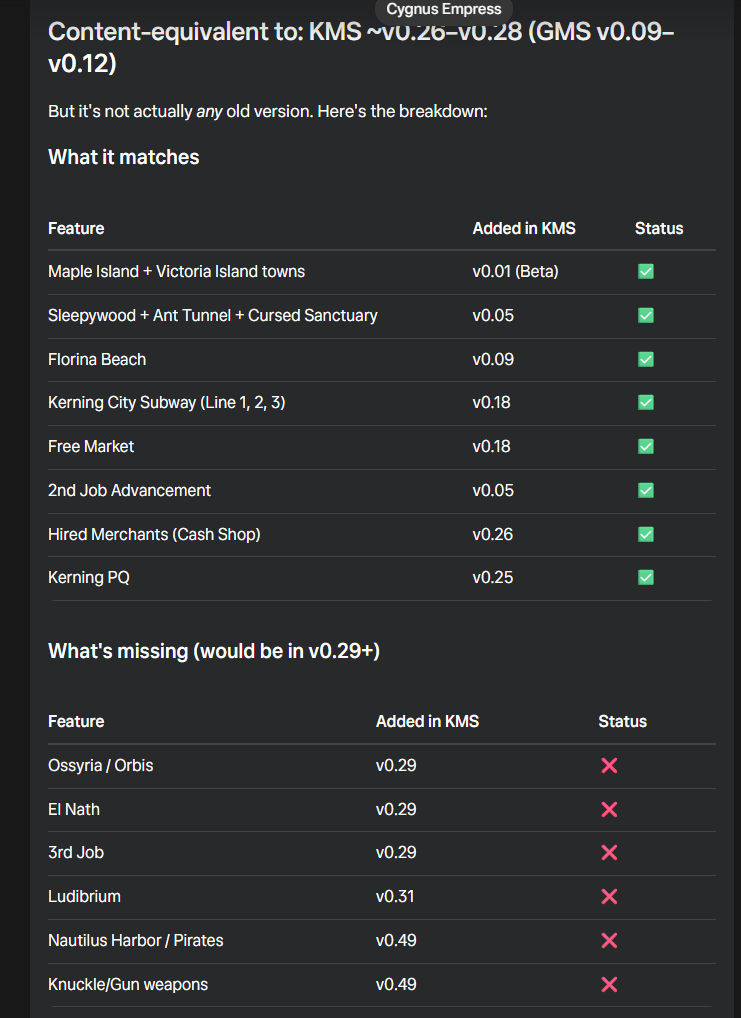The image size is (741, 1018).
Task: Click checkmark for Maple Island + Victoria Island towns
Action: point(646,271)
